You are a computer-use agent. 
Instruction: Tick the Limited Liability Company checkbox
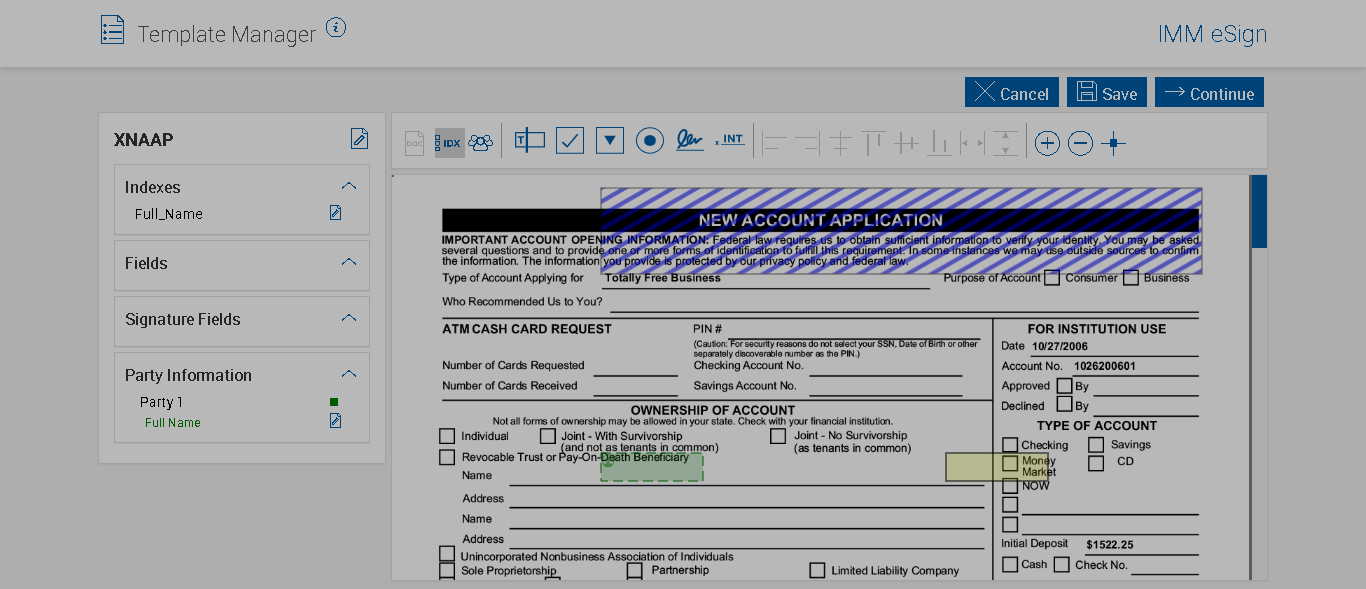tap(817, 571)
